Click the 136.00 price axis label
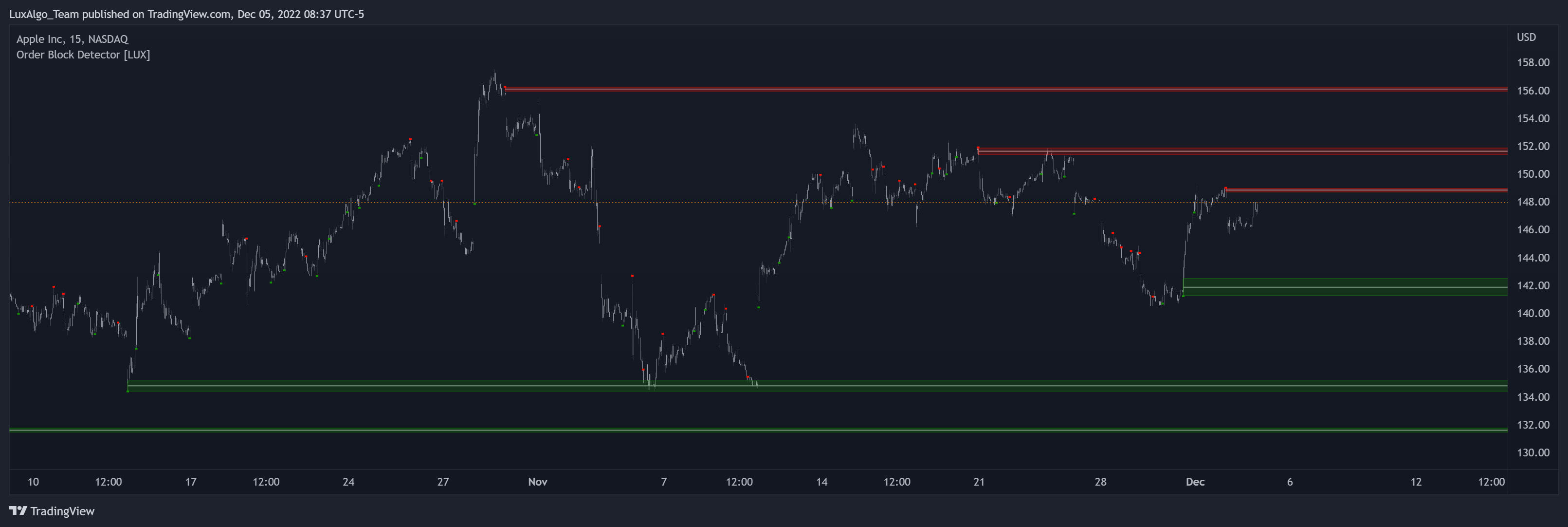The height and width of the screenshot is (527, 1568). click(1532, 369)
